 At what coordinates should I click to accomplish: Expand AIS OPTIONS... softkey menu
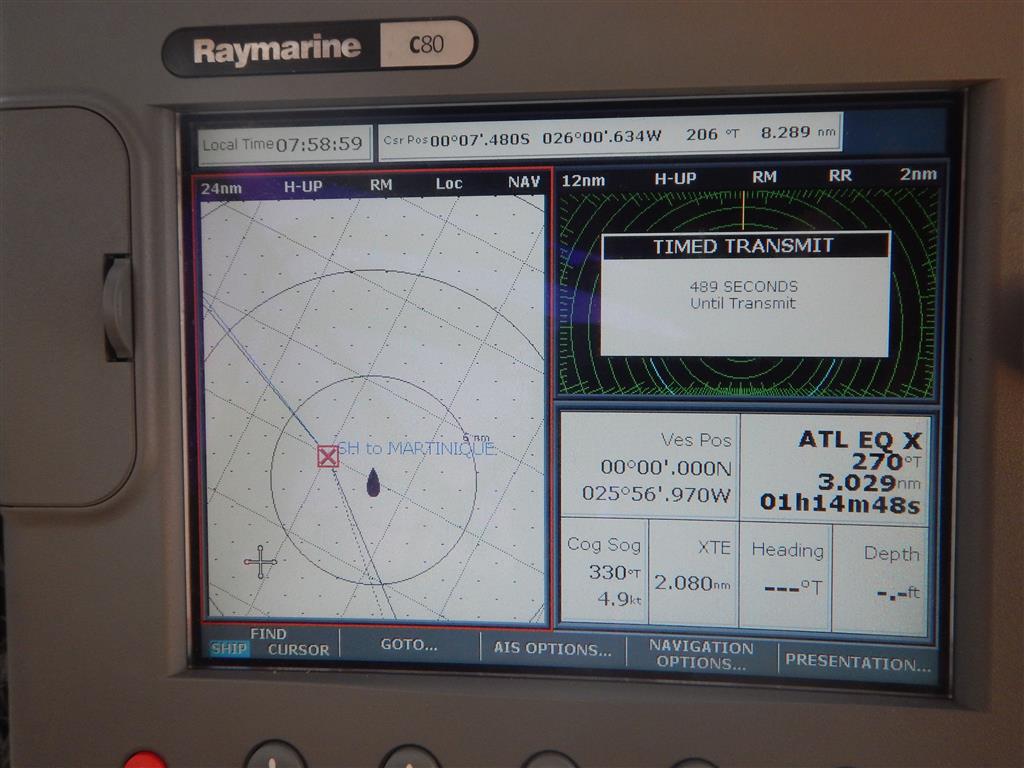pyautogui.click(x=552, y=649)
